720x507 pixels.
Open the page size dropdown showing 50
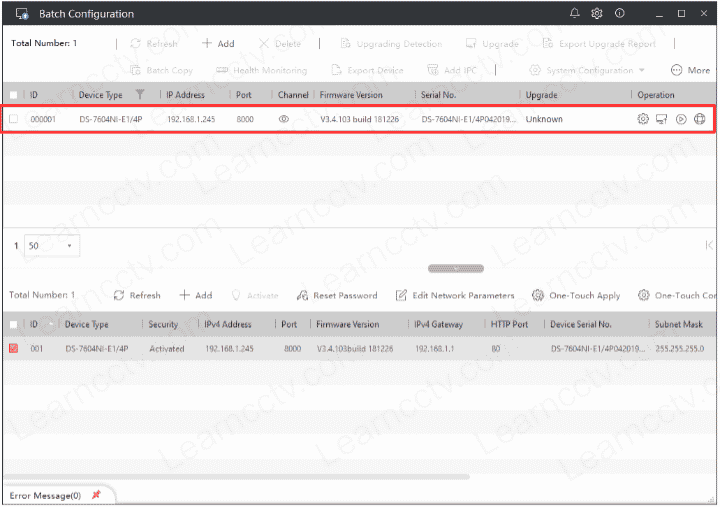click(x=54, y=245)
